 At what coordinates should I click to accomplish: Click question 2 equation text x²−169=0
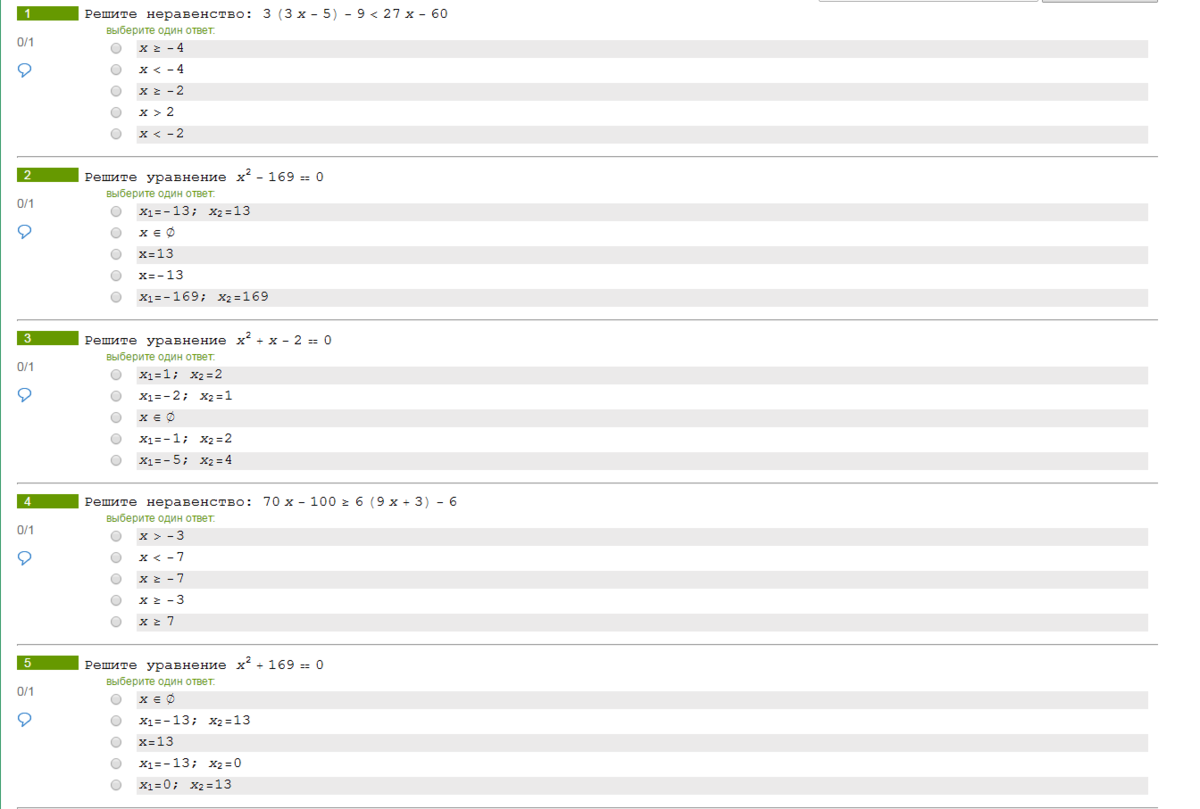click(280, 176)
